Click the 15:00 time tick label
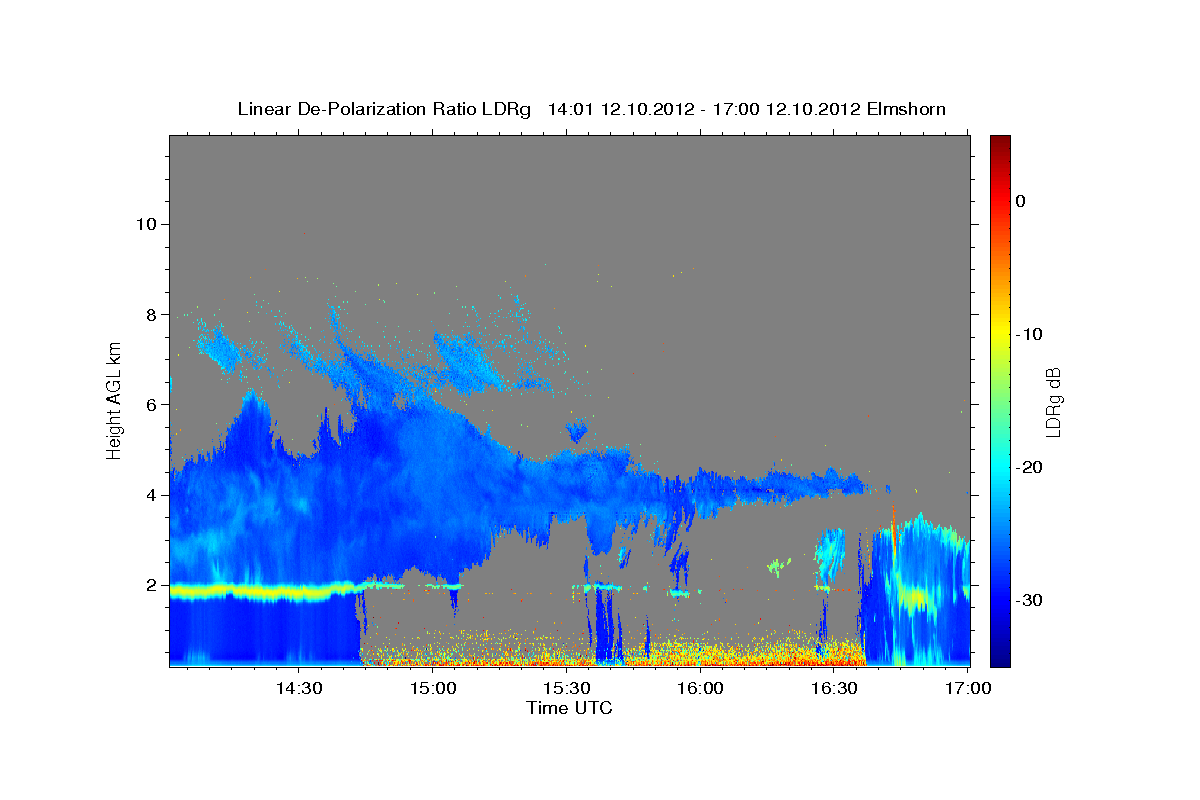 [x=432, y=688]
